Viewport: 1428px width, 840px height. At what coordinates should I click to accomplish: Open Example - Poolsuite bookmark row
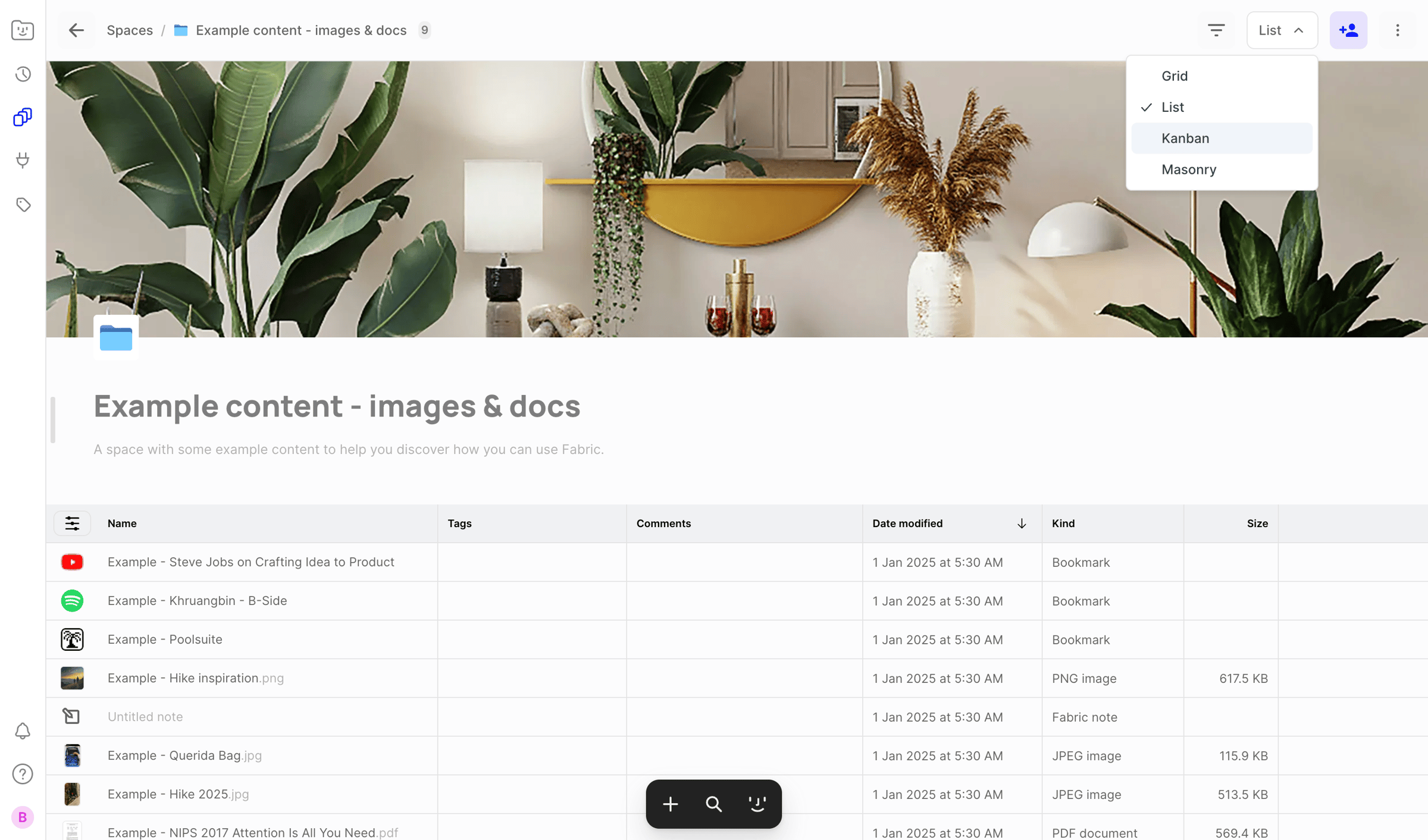coord(737,640)
